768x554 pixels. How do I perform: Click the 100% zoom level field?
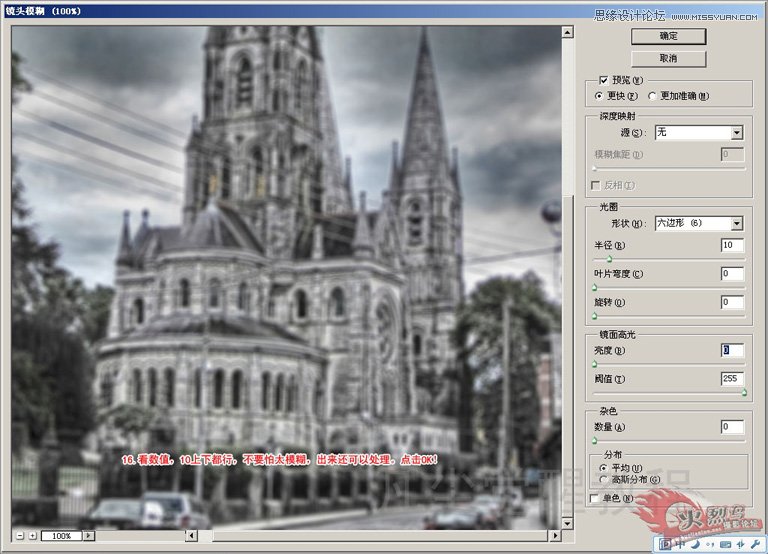(62, 536)
